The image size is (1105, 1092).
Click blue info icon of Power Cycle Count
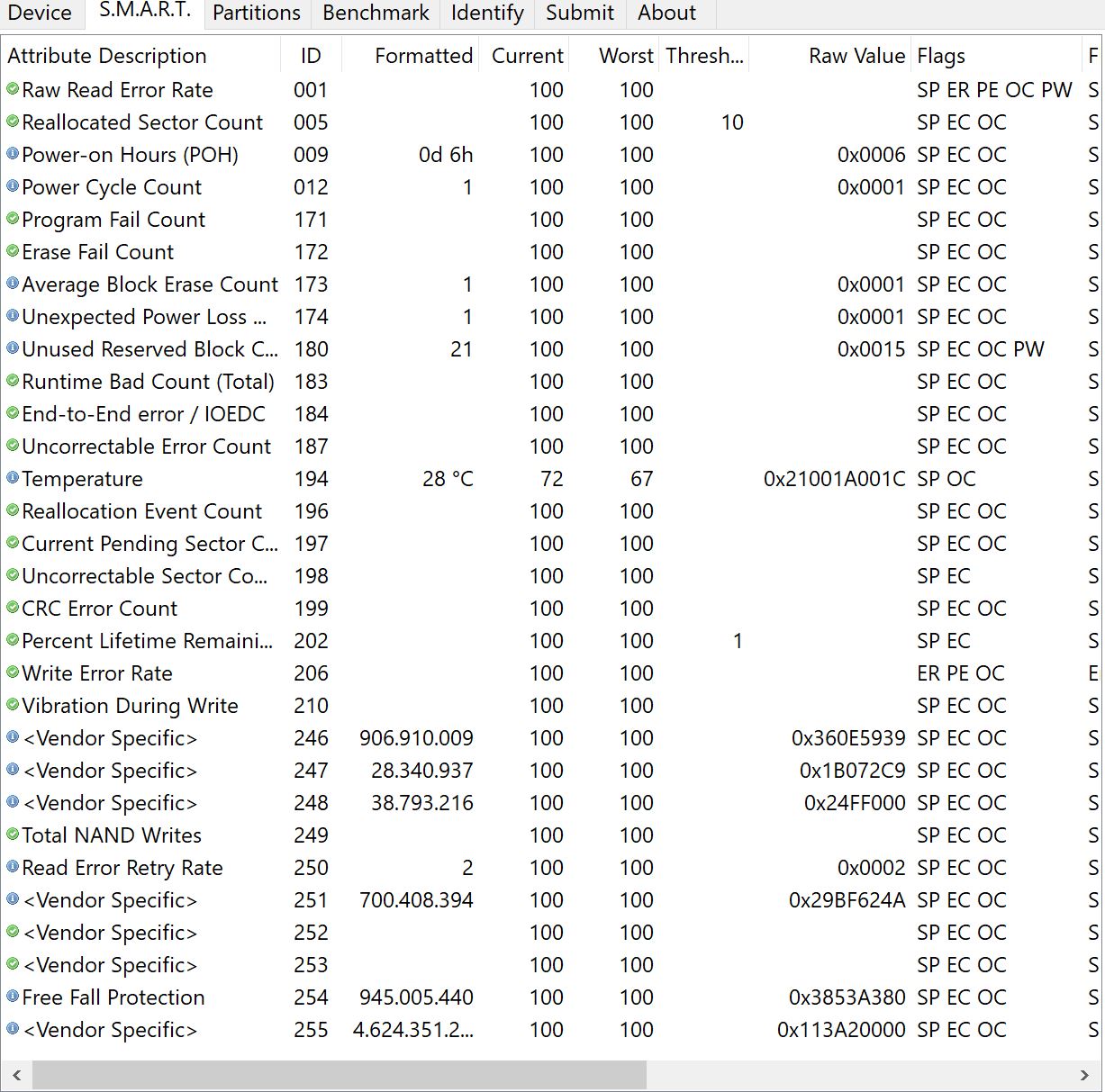(13, 186)
